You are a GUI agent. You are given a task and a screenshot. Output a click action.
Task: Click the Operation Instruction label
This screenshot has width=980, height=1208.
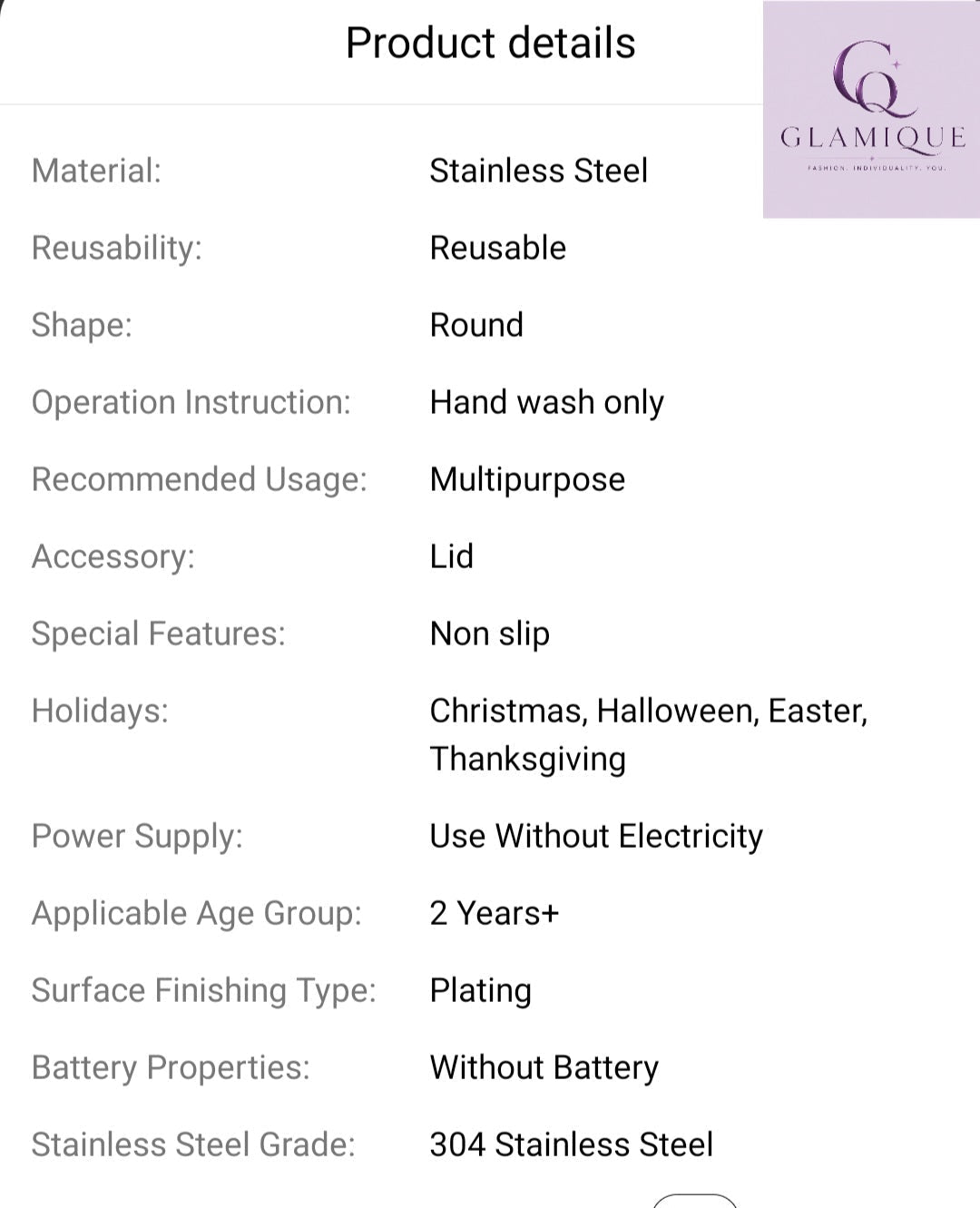[191, 402]
